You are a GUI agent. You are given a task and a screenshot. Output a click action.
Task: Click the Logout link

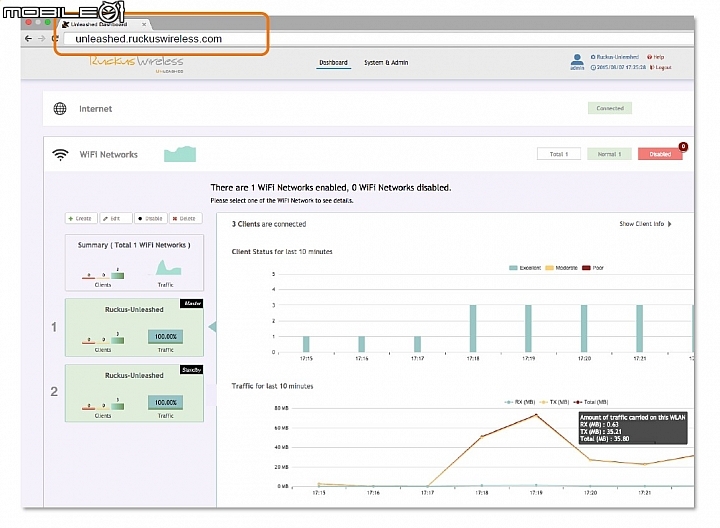(660, 67)
